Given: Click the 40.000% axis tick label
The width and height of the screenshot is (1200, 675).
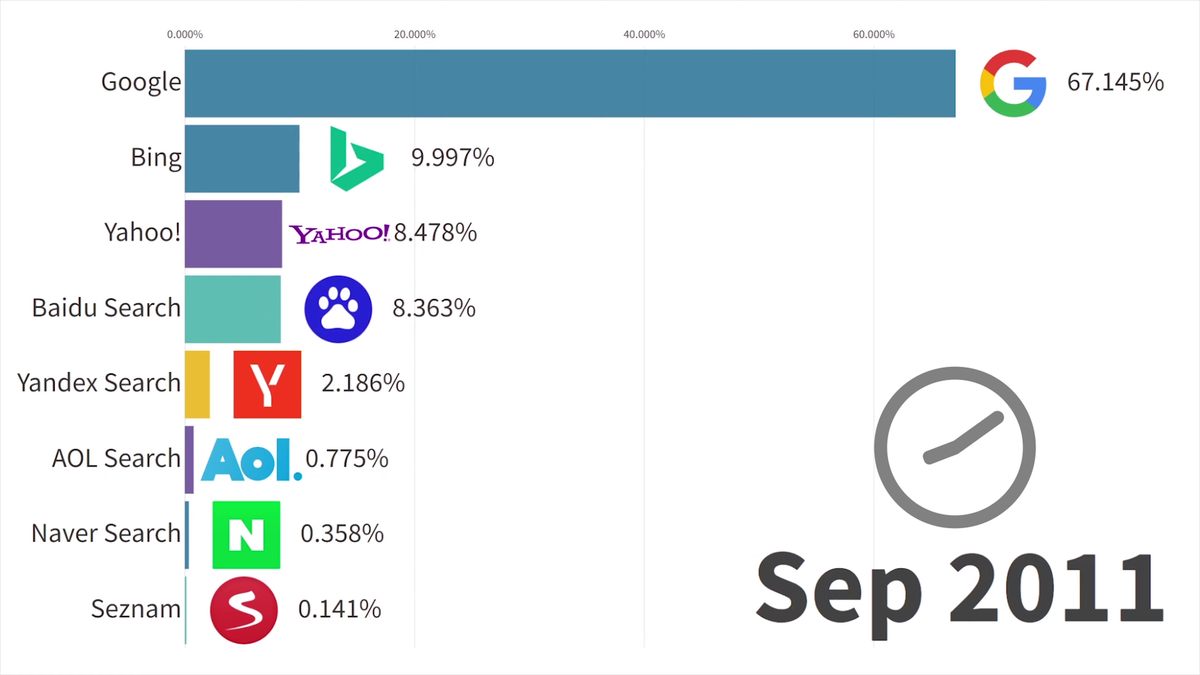Looking at the screenshot, I should click(644, 34).
